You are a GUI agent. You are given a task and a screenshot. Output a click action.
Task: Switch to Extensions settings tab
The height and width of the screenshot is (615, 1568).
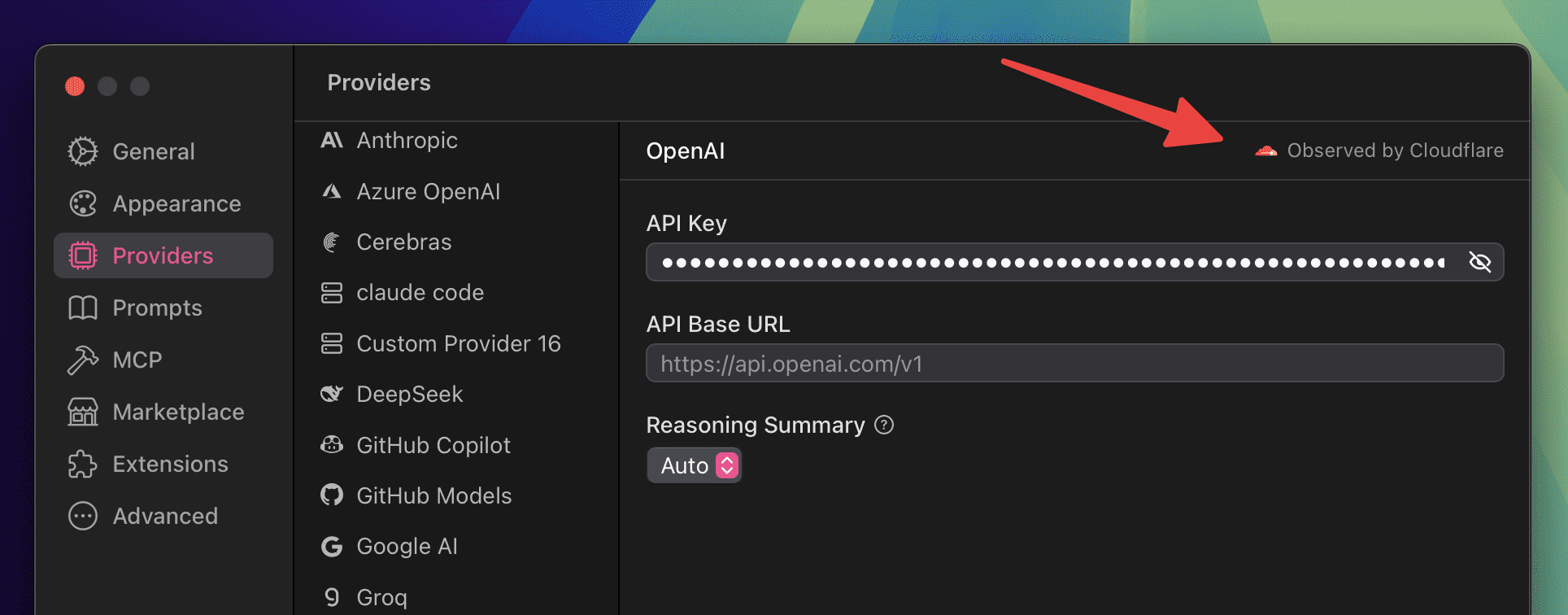pos(163,464)
